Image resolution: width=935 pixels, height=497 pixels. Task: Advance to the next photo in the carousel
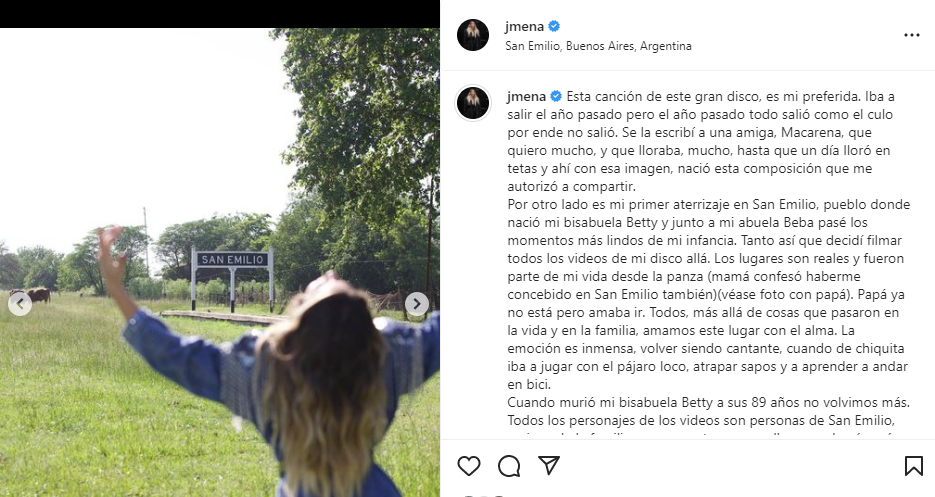click(x=417, y=304)
